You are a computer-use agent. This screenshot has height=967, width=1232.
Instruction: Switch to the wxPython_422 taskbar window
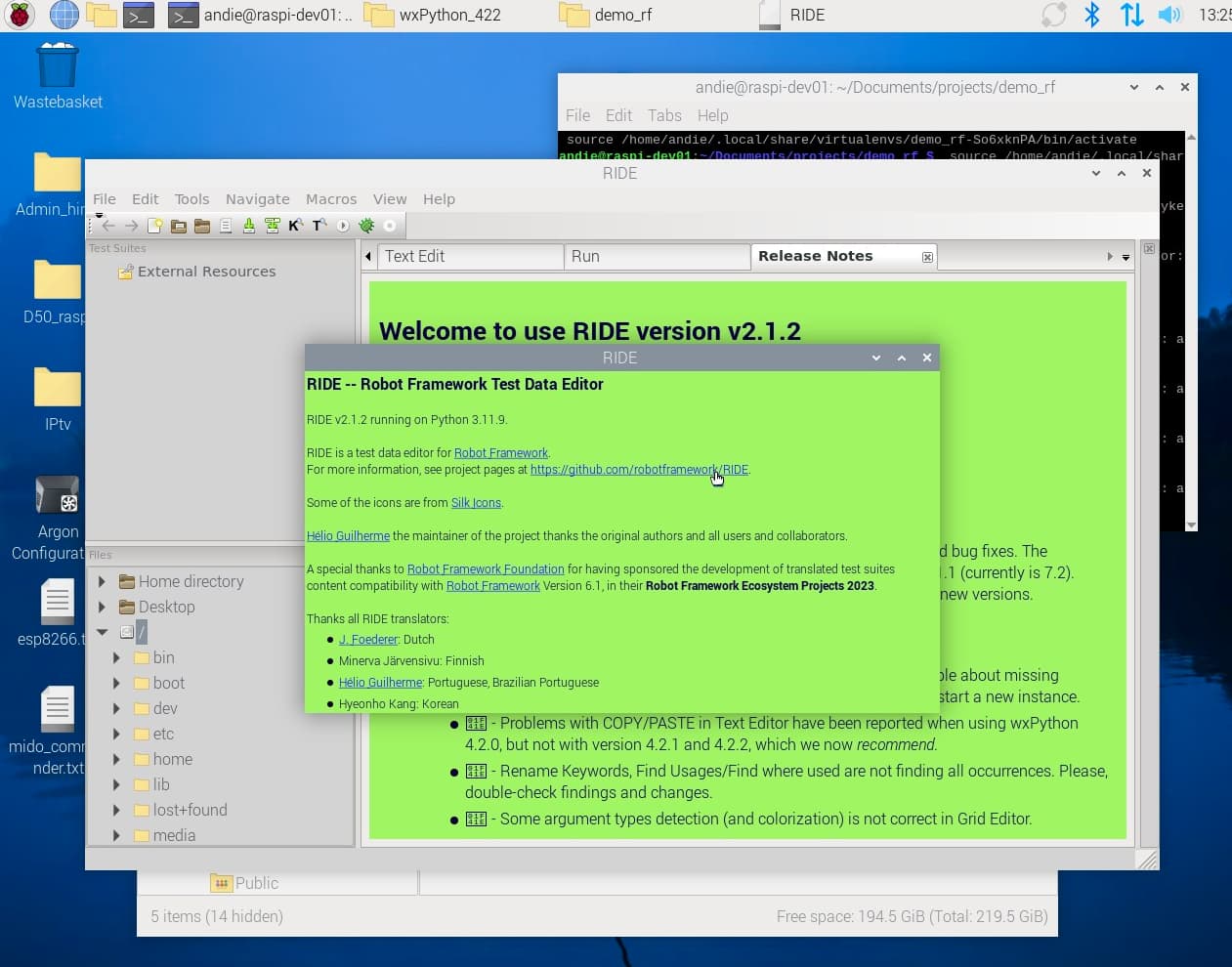click(x=435, y=15)
